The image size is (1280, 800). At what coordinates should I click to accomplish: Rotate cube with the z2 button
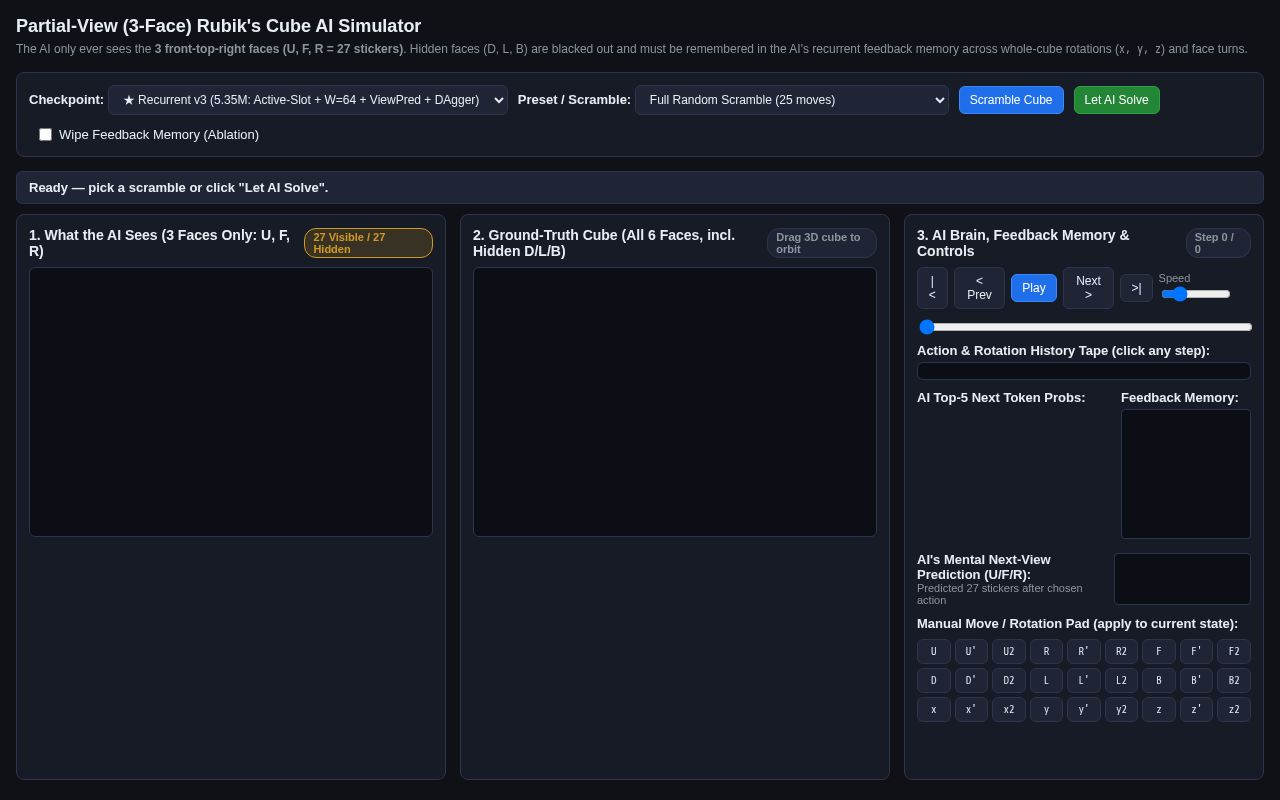coord(1234,709)
